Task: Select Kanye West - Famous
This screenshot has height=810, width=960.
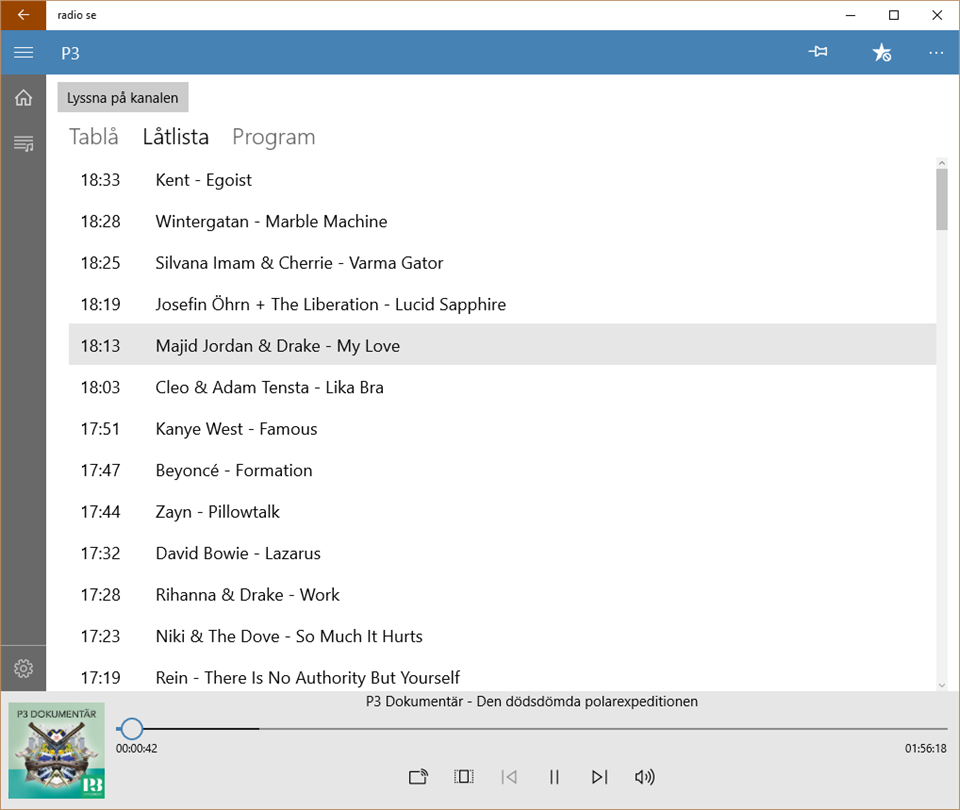Action: [x=502, y=429]
